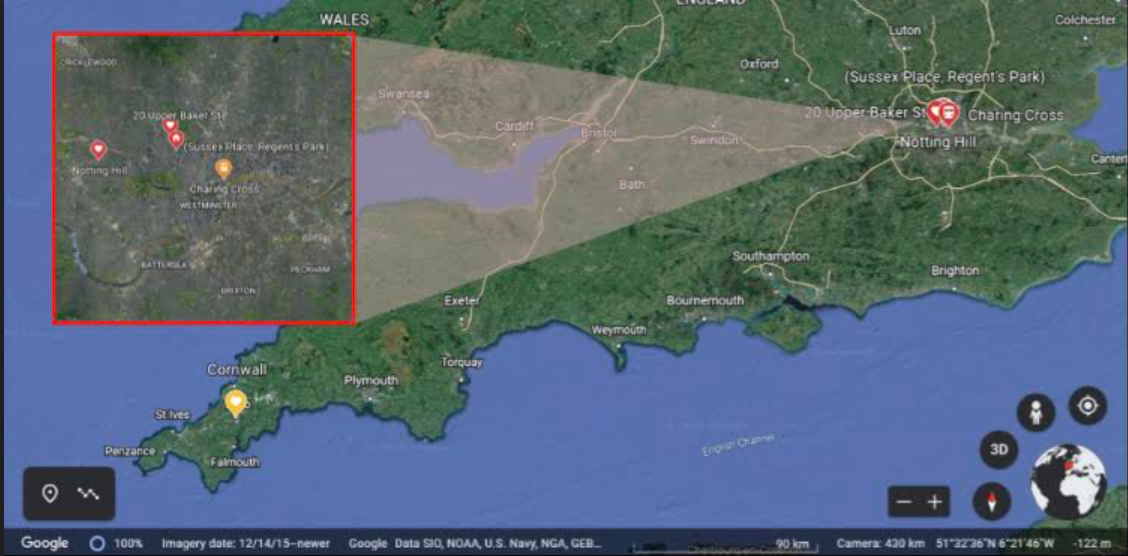
Task: Click the yellow placemark pin in Cornwall
Action: [x=235, y=403]
